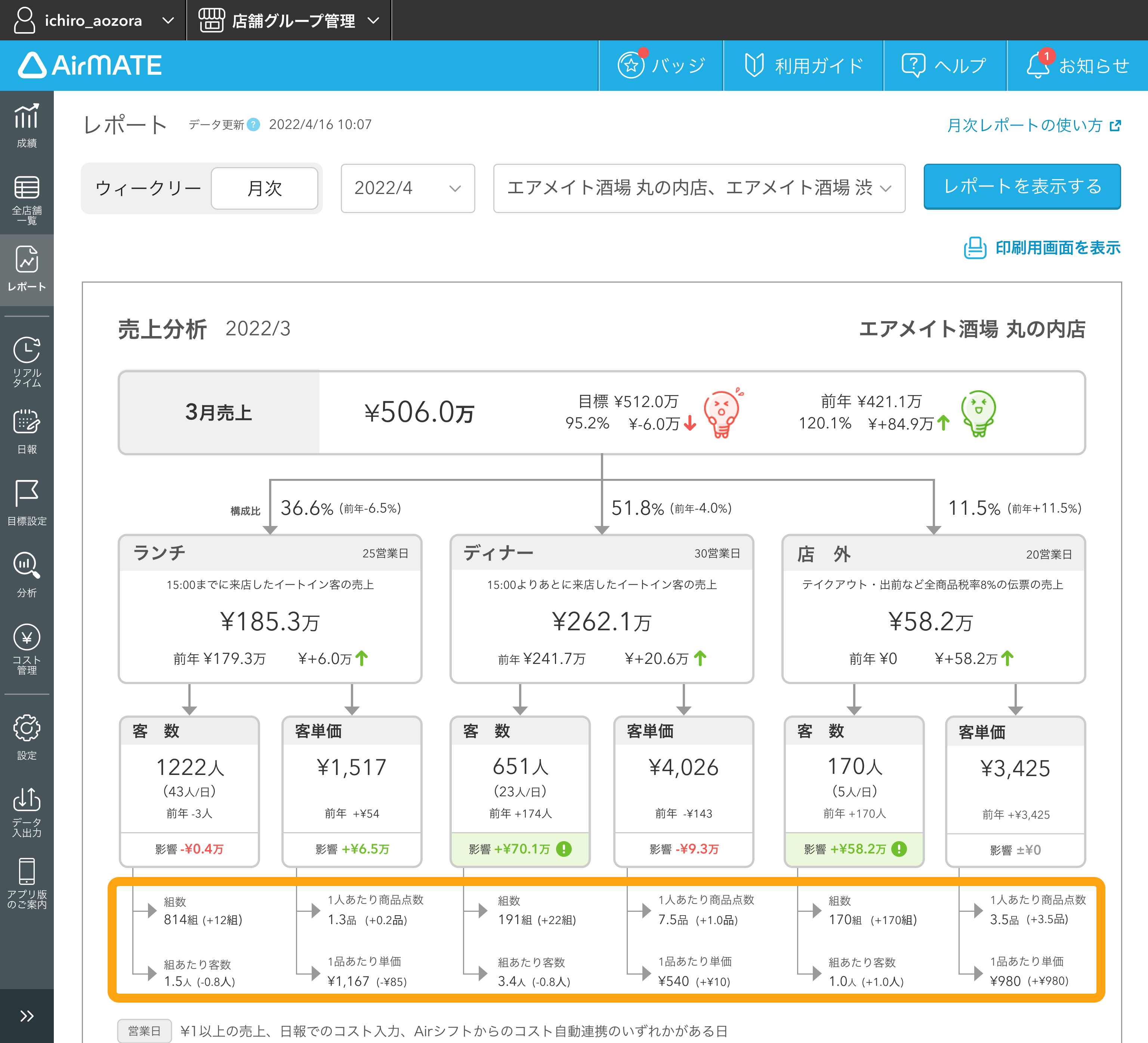Image resolution: width=1148 pixels, height=1043 pixels.
Task: Expand the ichiro_aozora account menu
Action: coord(91,21)
